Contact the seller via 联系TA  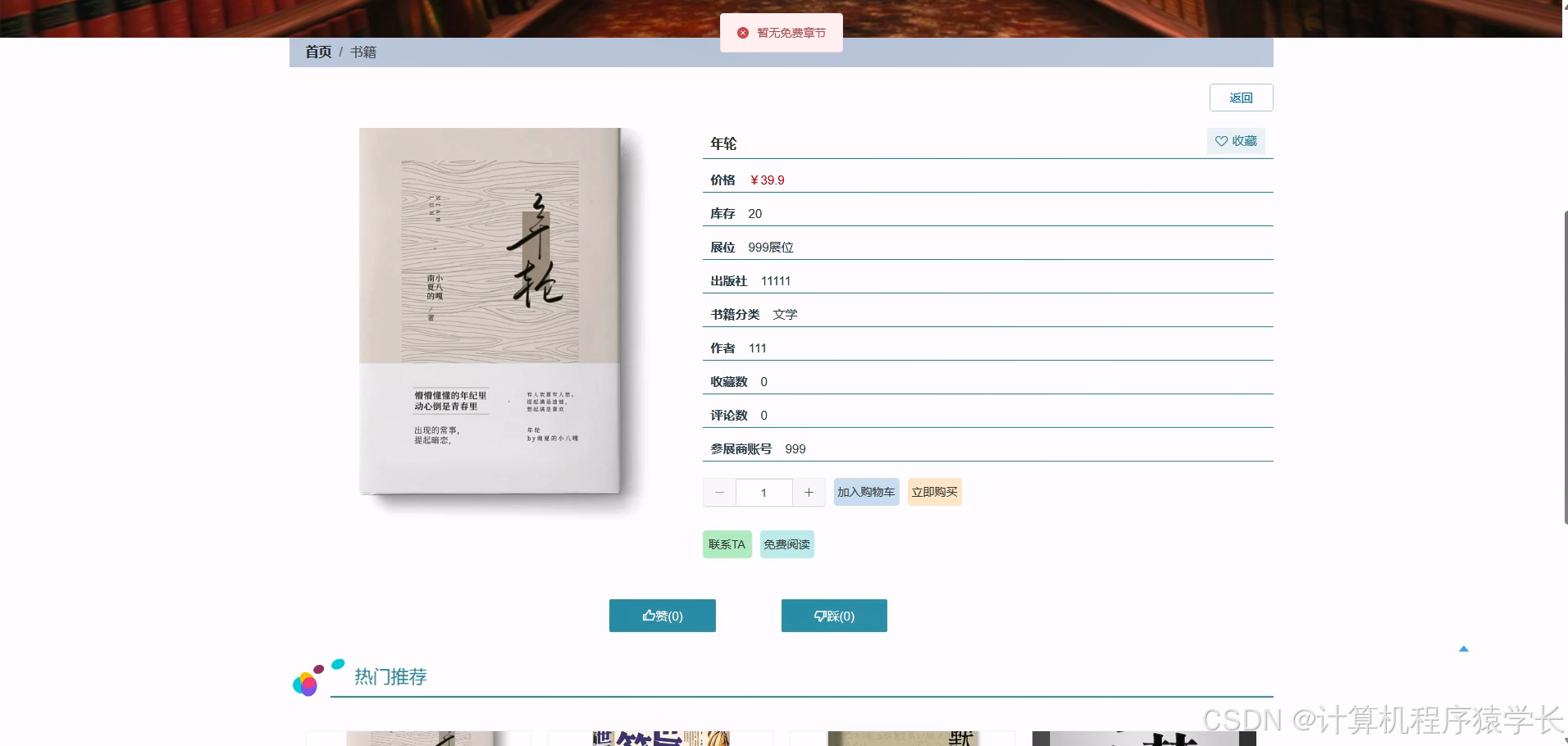click(x=726, y=544)
